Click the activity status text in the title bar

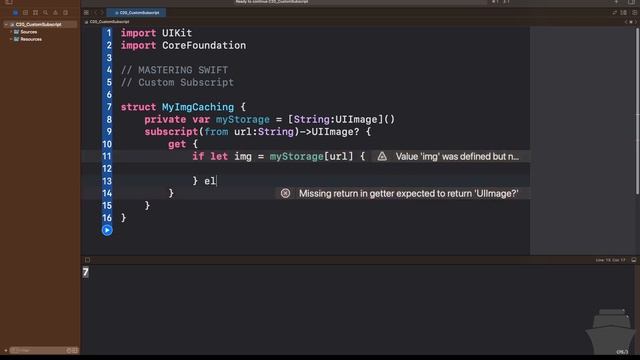point(272,2)
